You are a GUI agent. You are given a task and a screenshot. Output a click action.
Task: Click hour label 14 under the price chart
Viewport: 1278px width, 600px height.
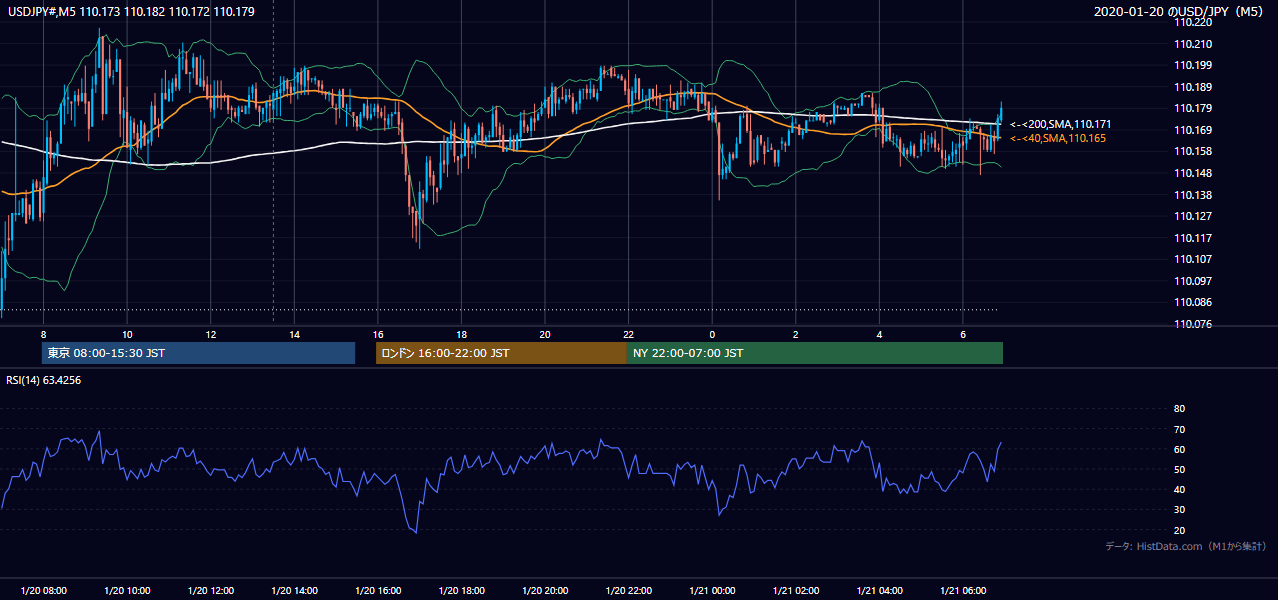(294, 334)
